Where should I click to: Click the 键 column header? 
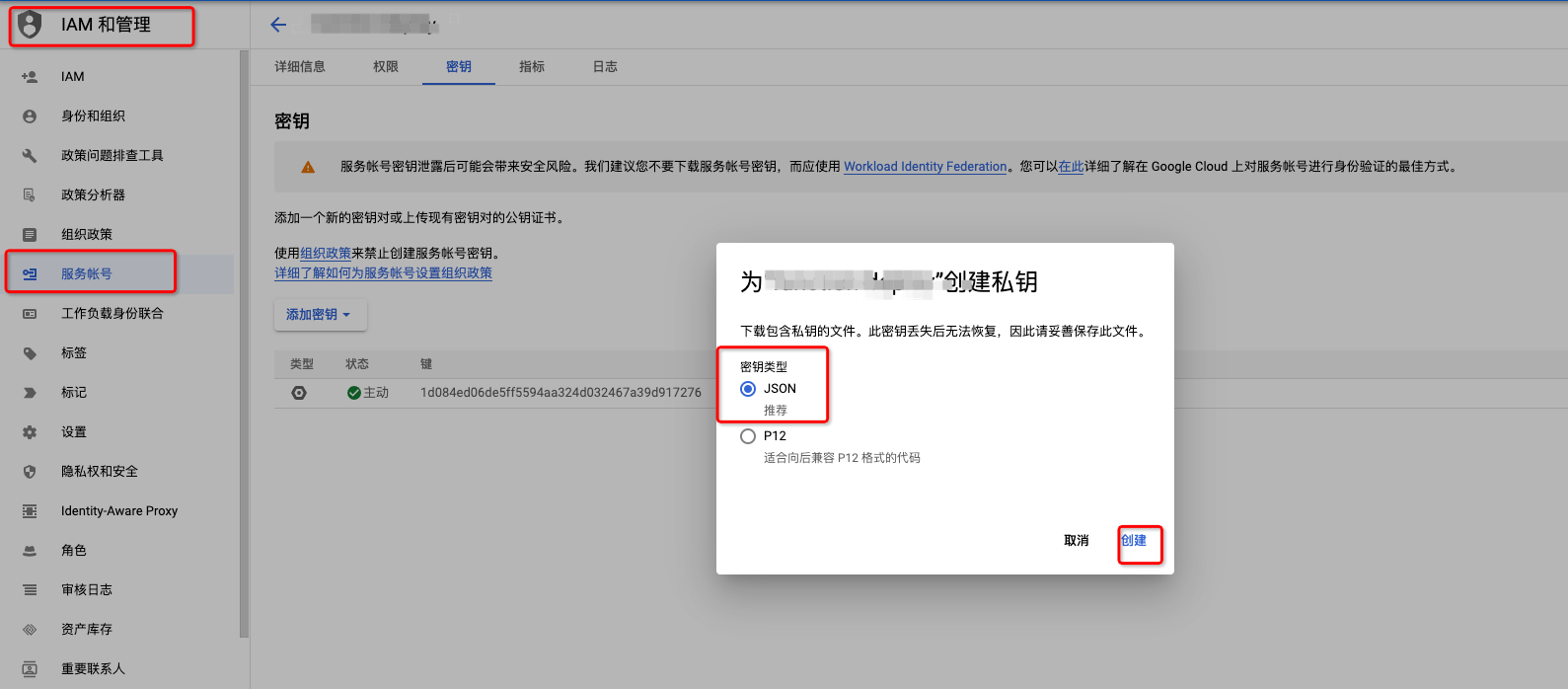point(426,364)
